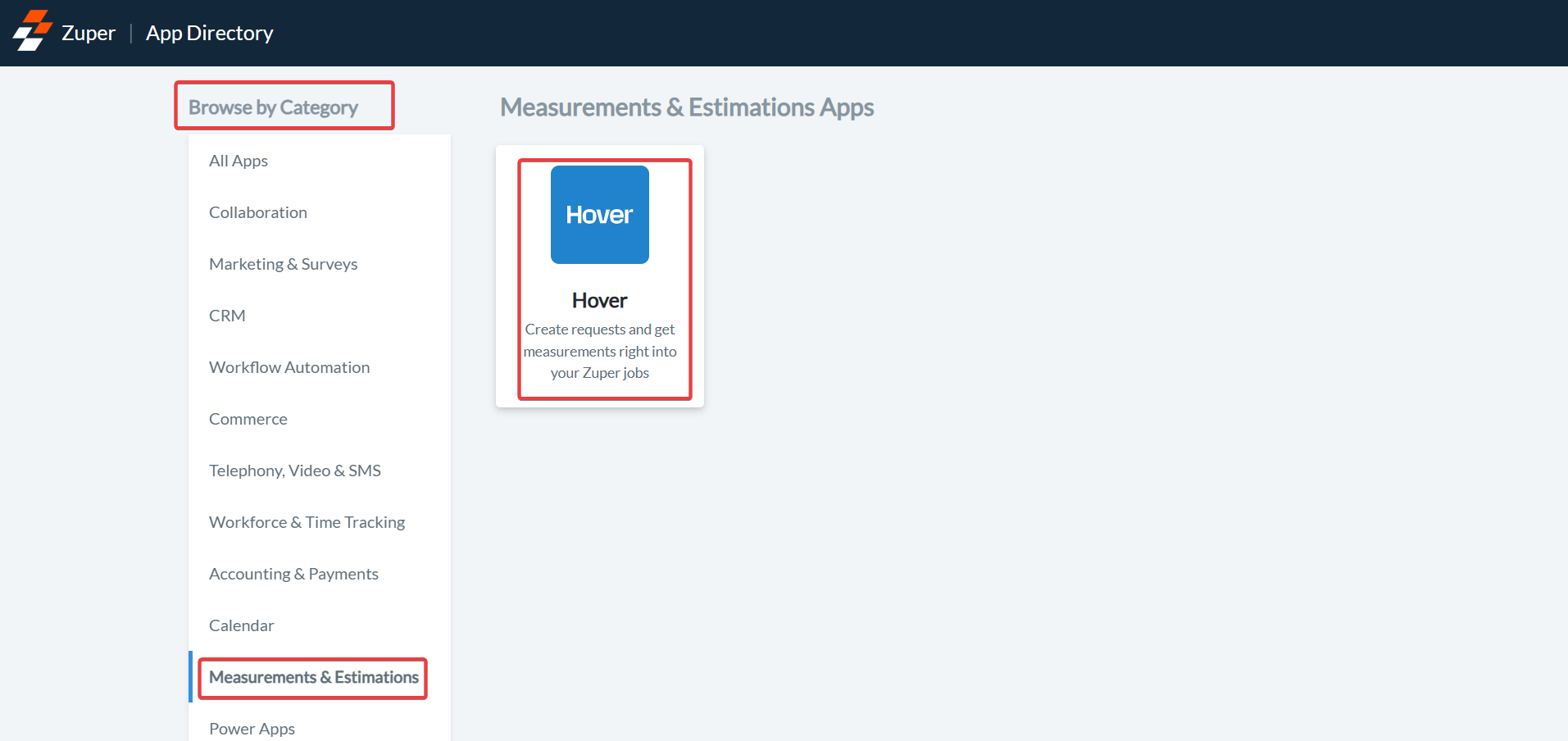Select the Collaboration category
Viewport: 1568px width, 741px height.
tap(258, 212)
